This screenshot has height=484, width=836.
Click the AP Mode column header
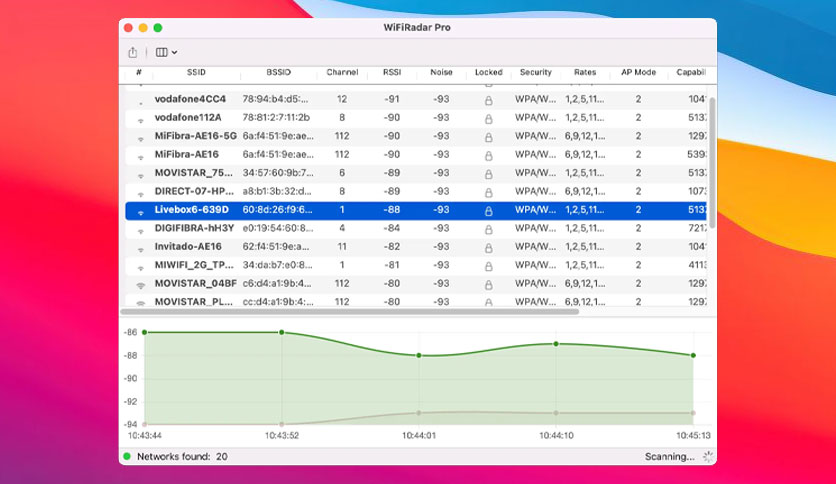pyautogui.click(x=638, y=72)
